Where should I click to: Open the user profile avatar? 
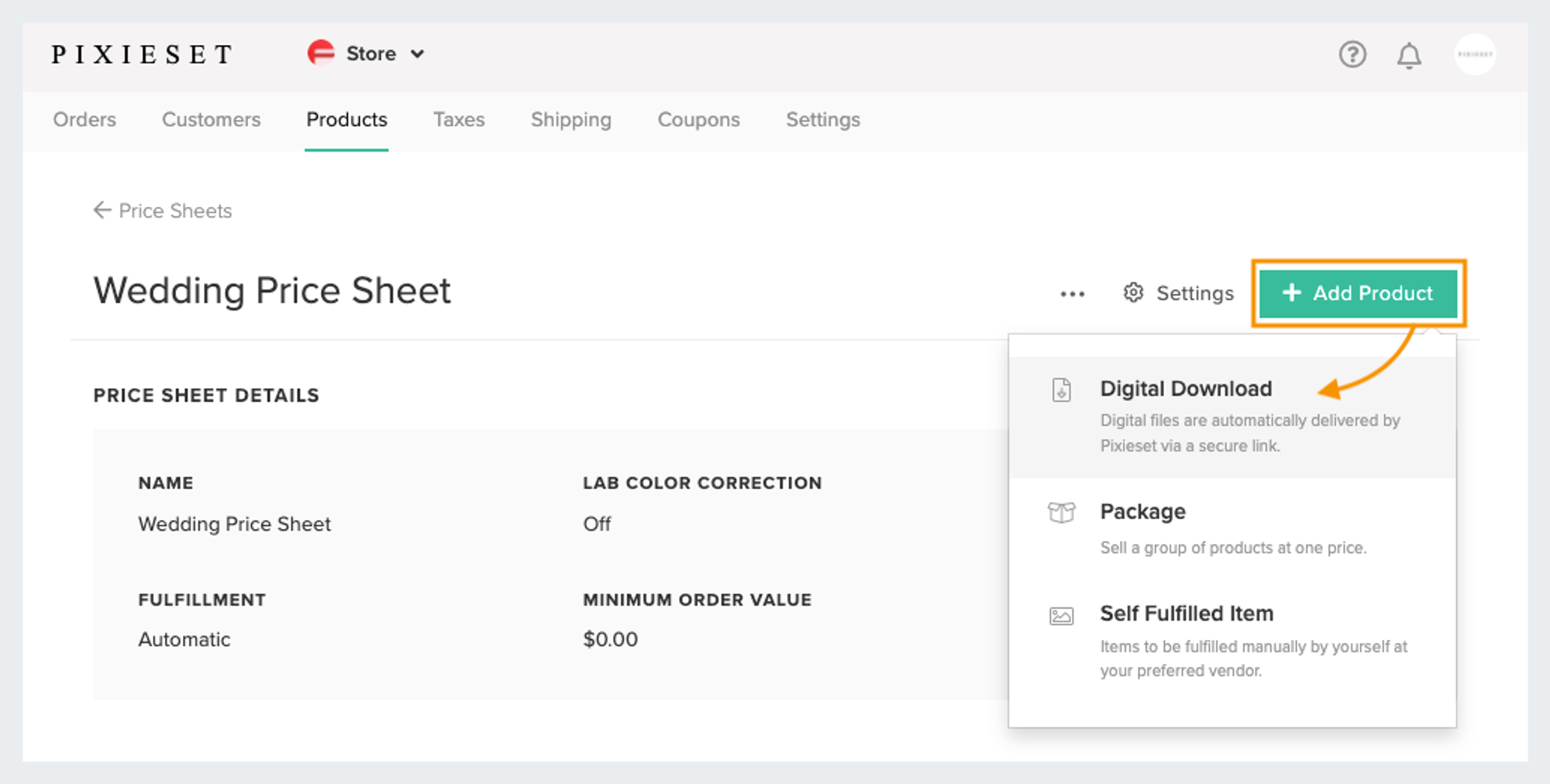click(x=1474, y=54)
